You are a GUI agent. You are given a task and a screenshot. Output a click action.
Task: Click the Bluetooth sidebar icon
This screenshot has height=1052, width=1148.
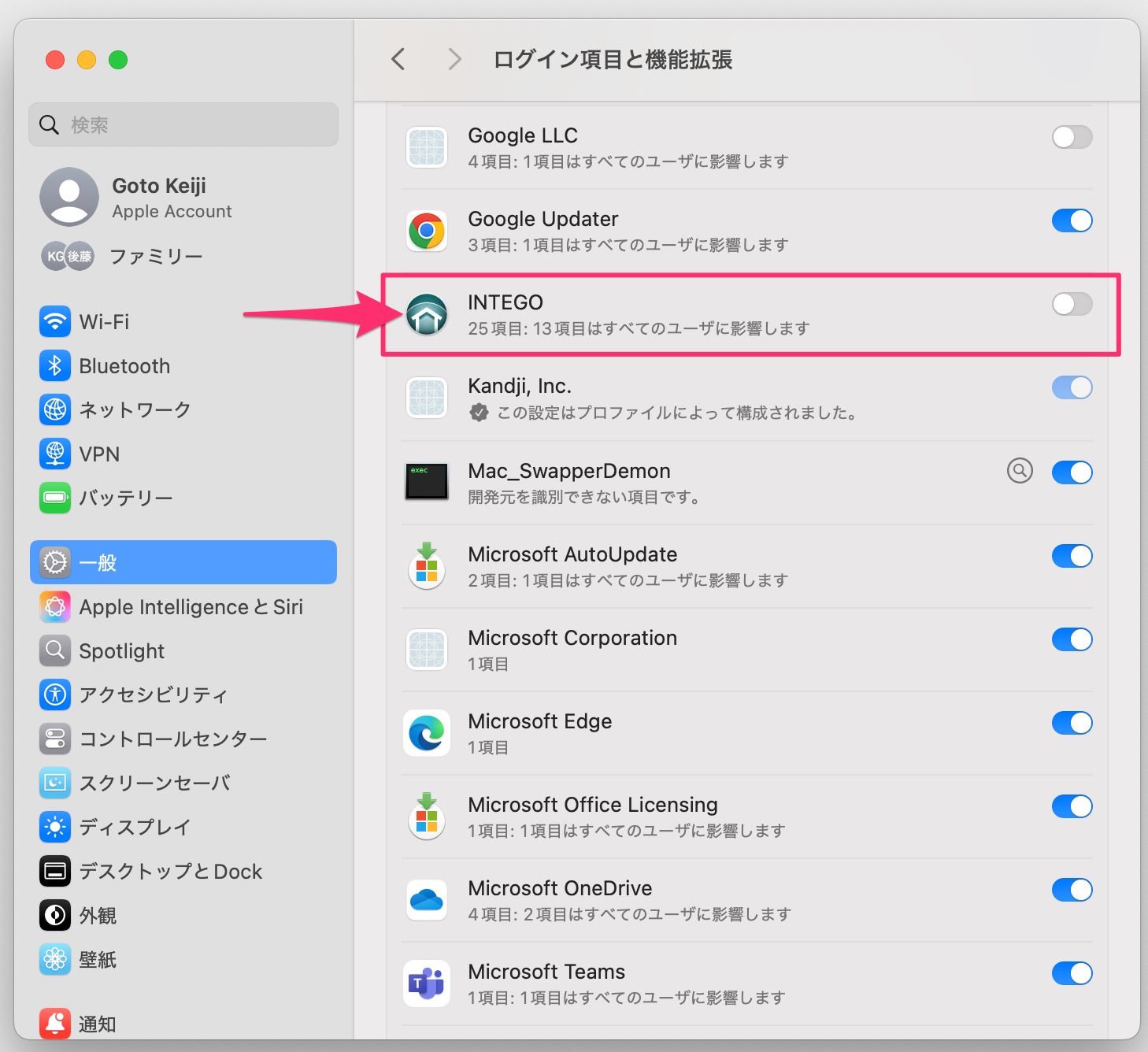55,365
